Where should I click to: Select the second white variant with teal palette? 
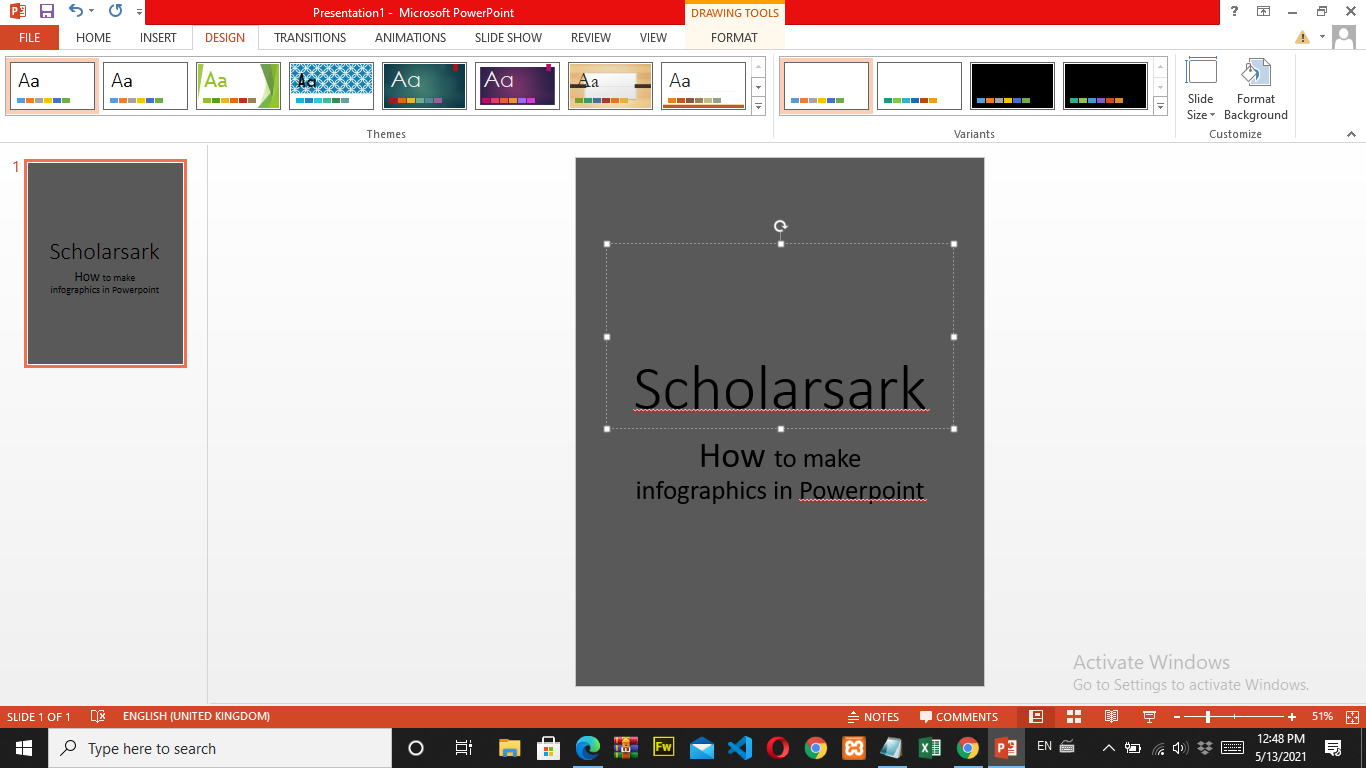[x=919, y=86]
